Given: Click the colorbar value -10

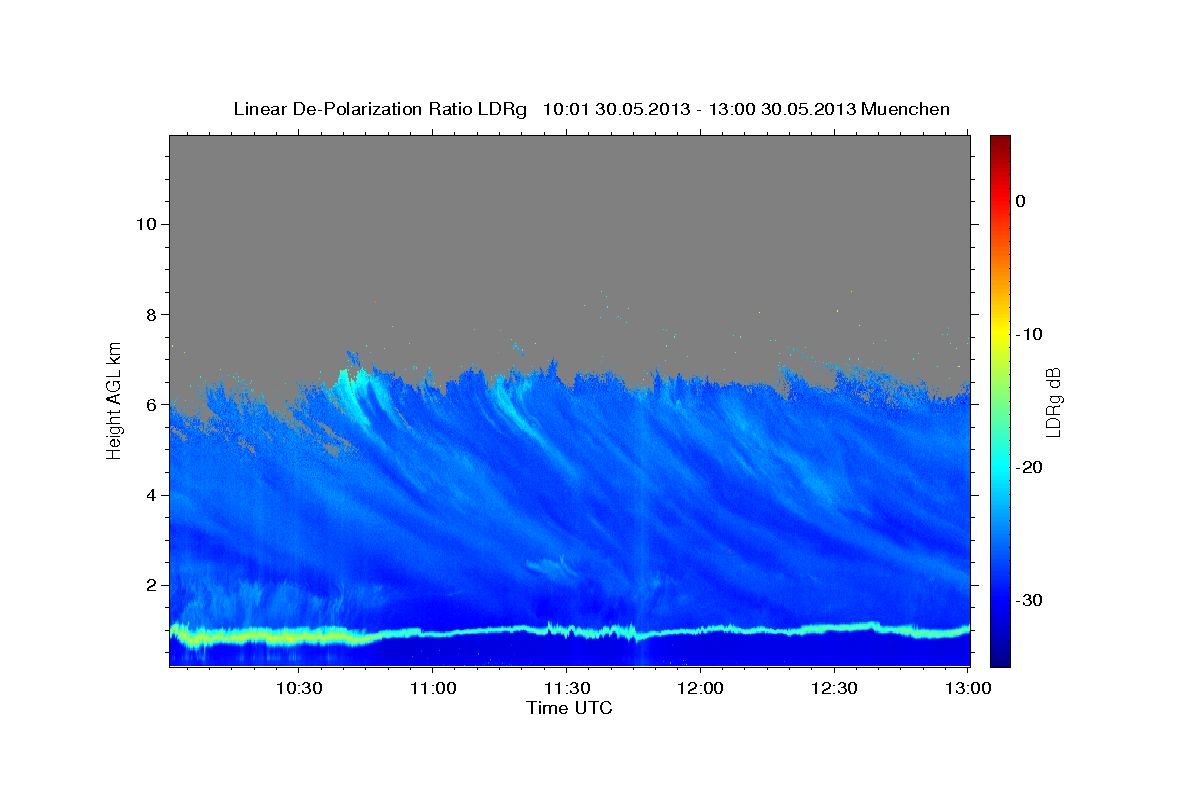Looking at the screenshot, I should [x=1030, y=334].
